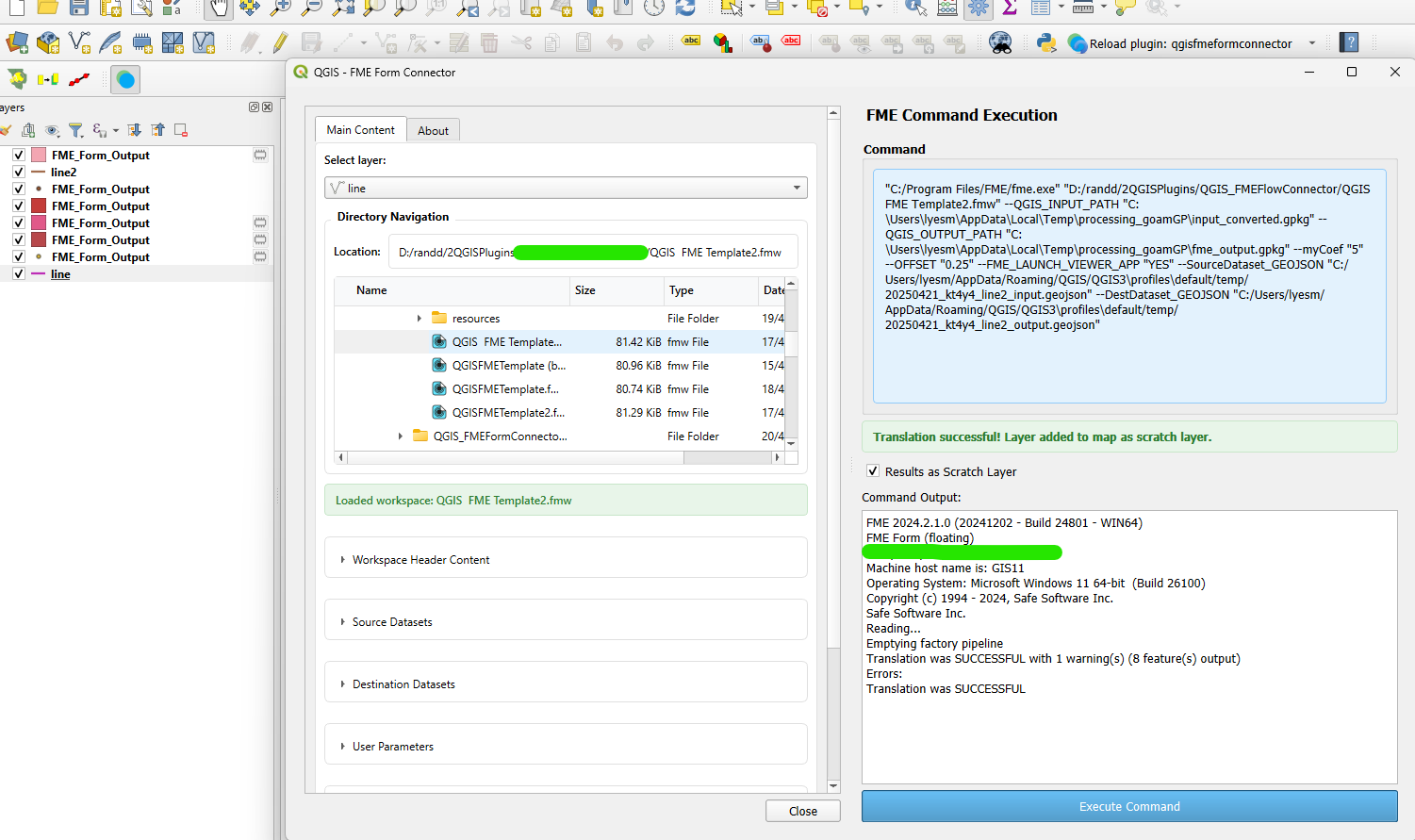
Task: Uncheck the bright-red FME_Form_Output layer checkbox
Action: (19, 206)
